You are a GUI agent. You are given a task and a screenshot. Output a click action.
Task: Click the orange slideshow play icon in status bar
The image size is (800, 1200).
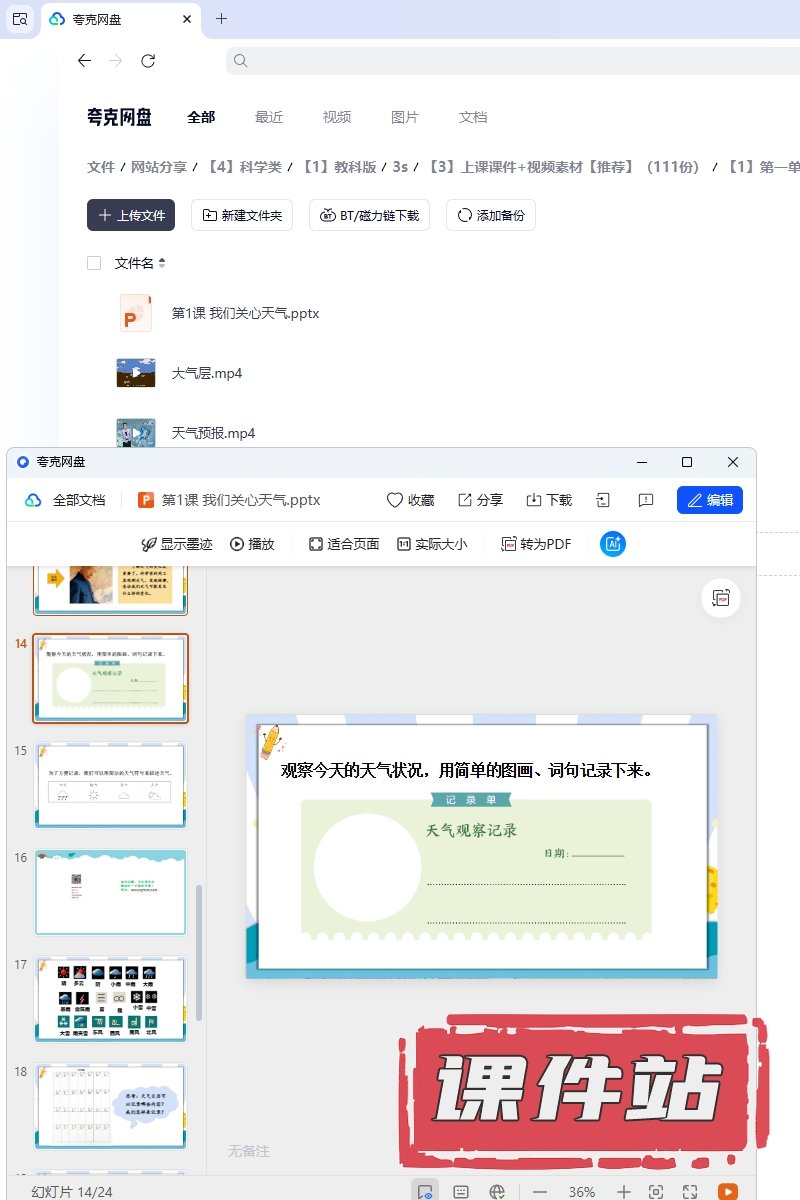point(728,1191)
